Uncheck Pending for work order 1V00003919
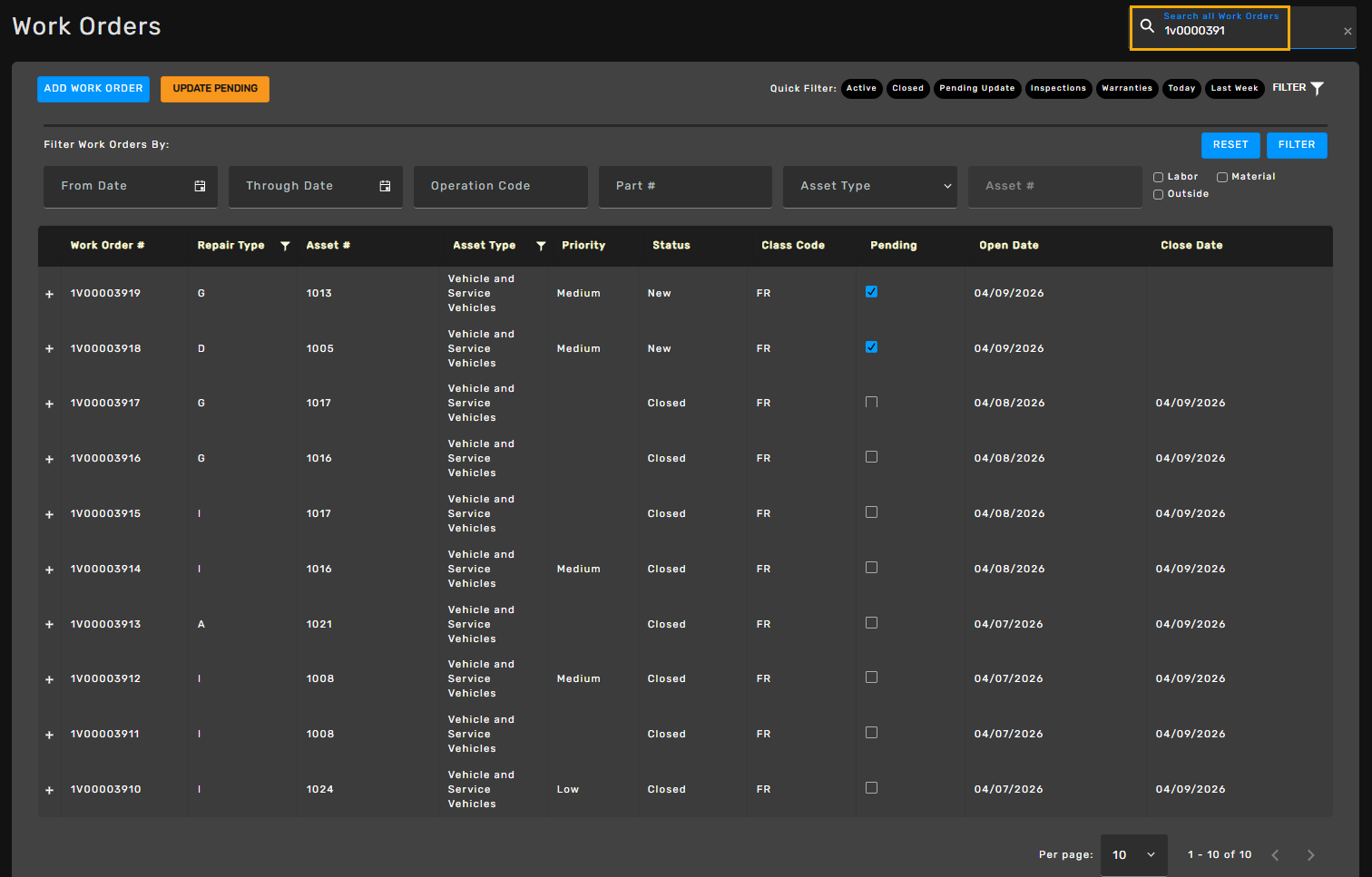This screenshot has width=1372, height=877. pyautogui.click(x=871, y=292)
